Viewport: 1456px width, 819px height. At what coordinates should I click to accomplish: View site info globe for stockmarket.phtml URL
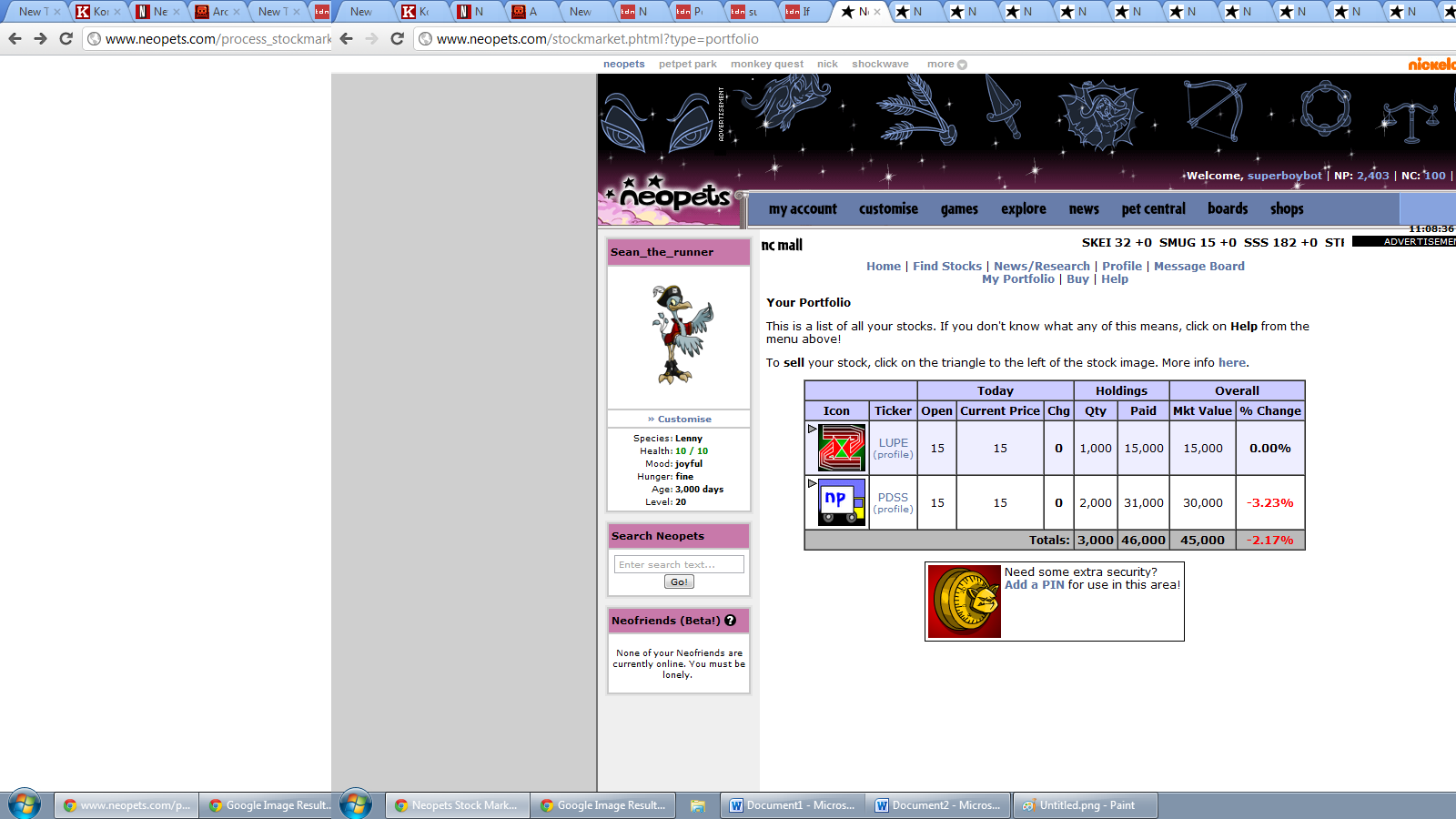tap(425, 39)
